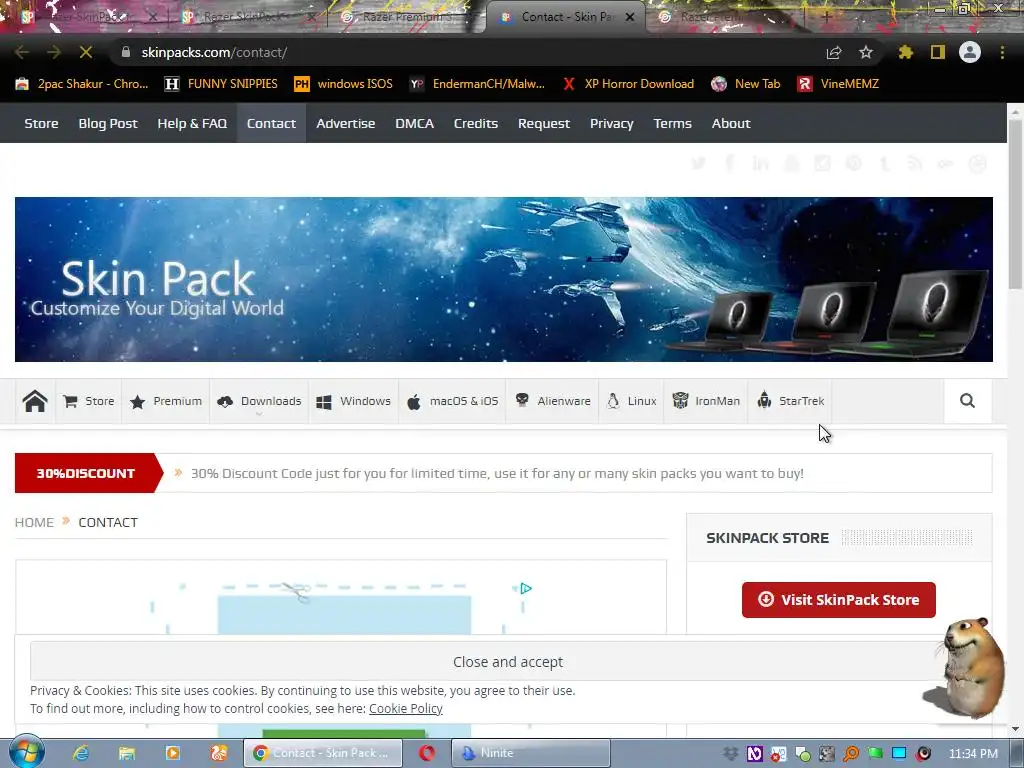Open Help & FAQ in the top menu
Viewport: 1024px width, 768px height.
192,123
